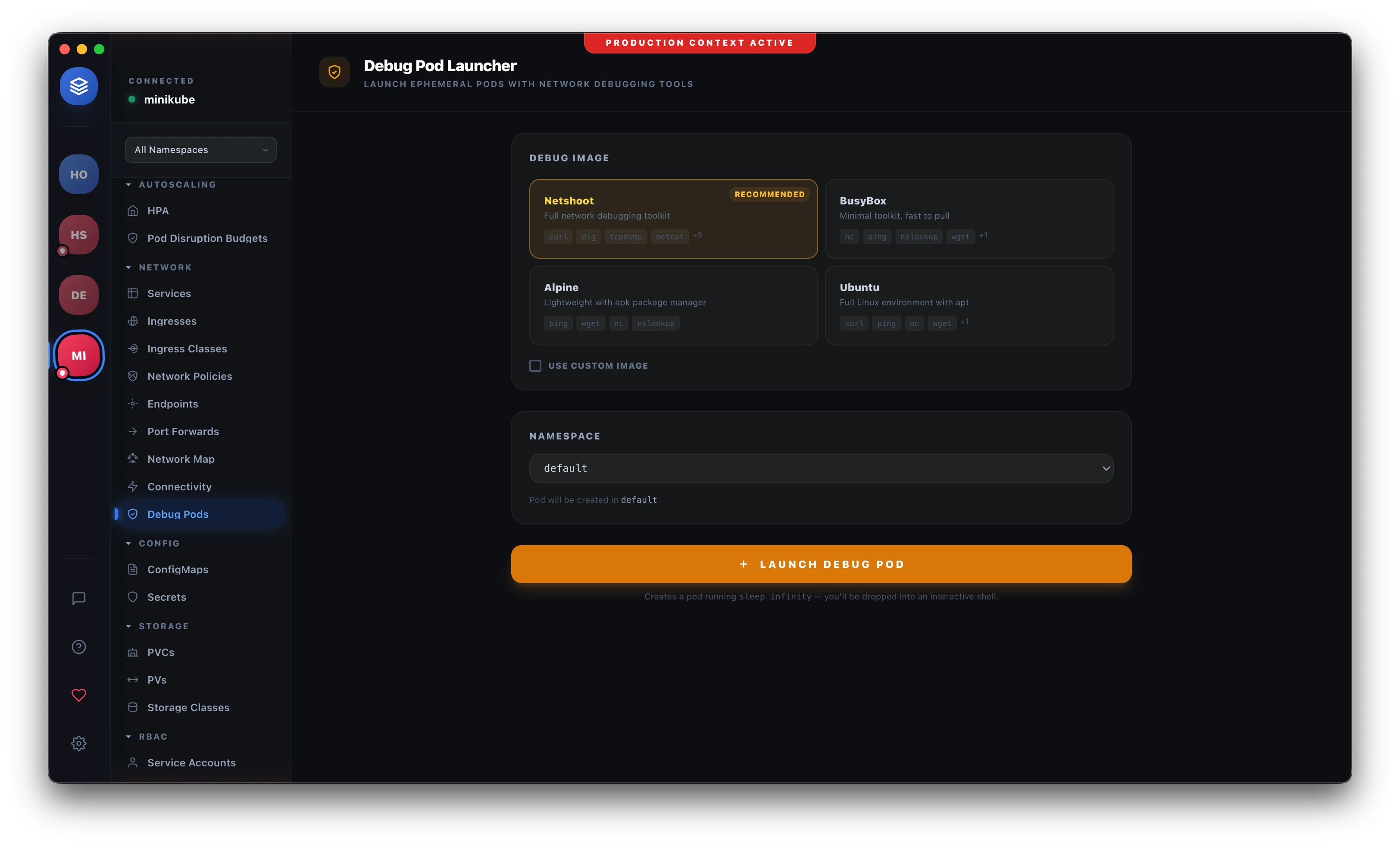Enable the Use Custom Image checkbox
The width and height of the screenshot is (1400, 847).
[x=535, y=366]
